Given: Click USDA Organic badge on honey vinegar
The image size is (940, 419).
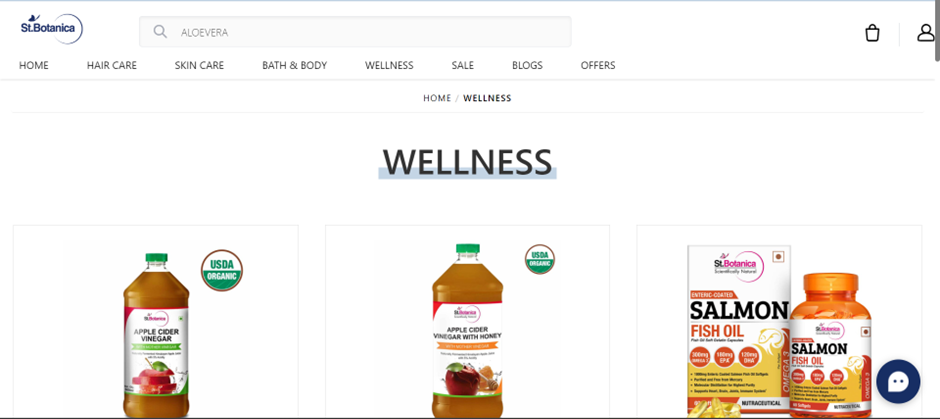Looking at the screenshot, I should tap(540, 260).
